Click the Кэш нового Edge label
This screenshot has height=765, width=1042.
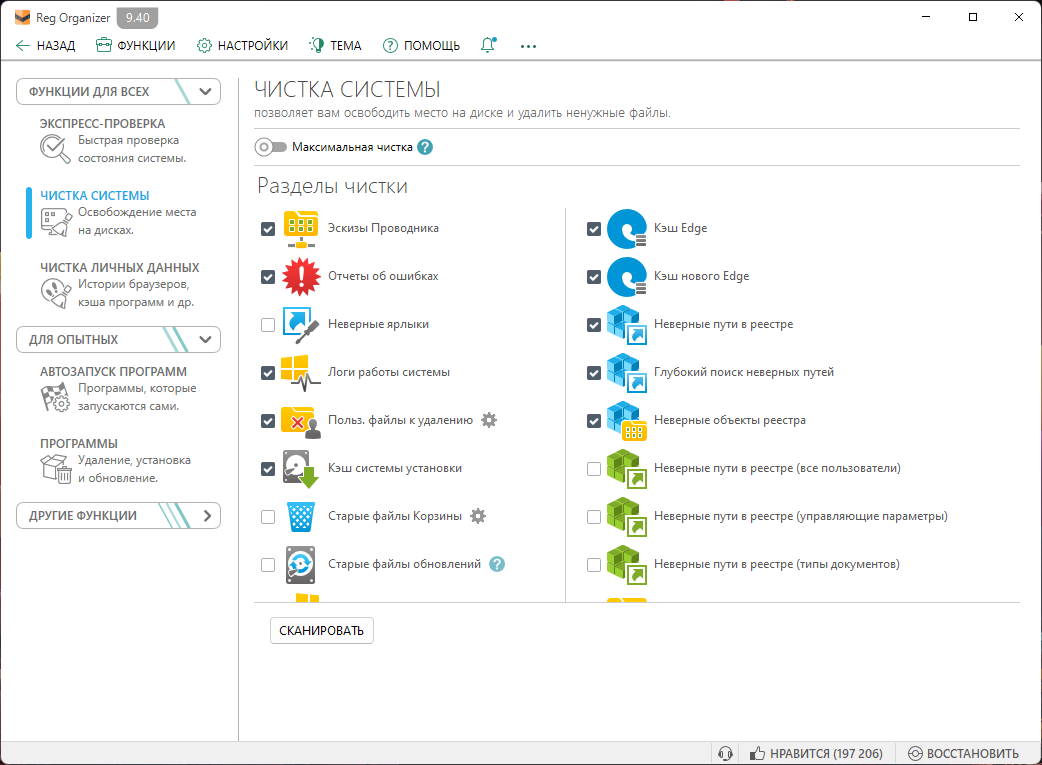tap(701, 276)
